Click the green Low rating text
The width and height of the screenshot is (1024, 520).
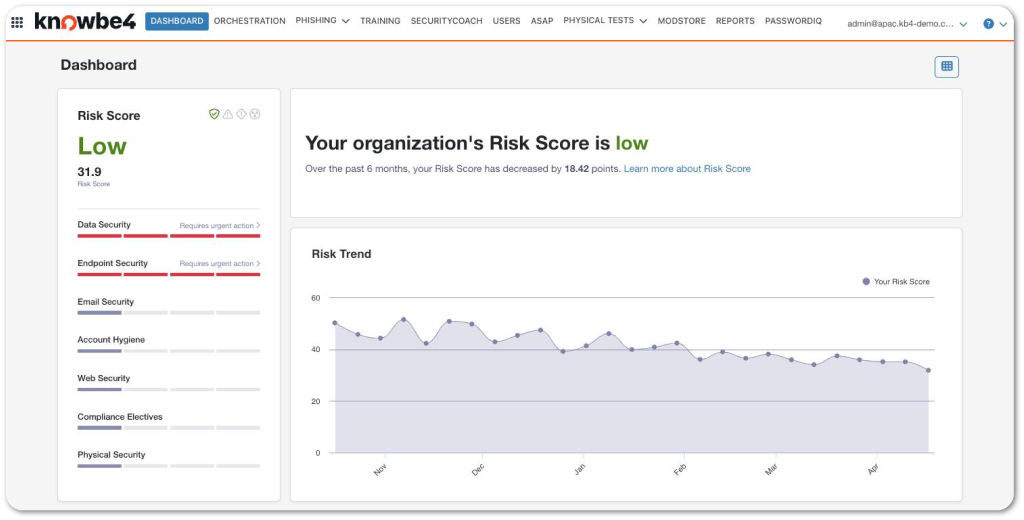(x=102, y=146)
